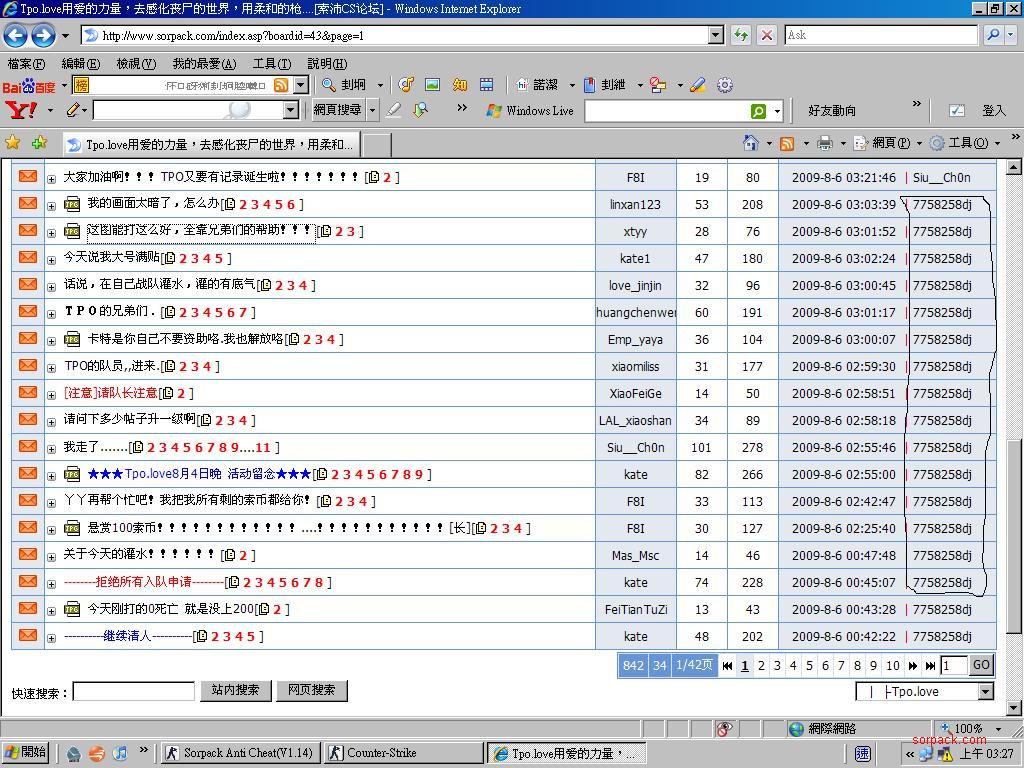Click the Refresh page icon
Image resolution: width=1024 pixels, height=768 pixels.
coord(741,35)
